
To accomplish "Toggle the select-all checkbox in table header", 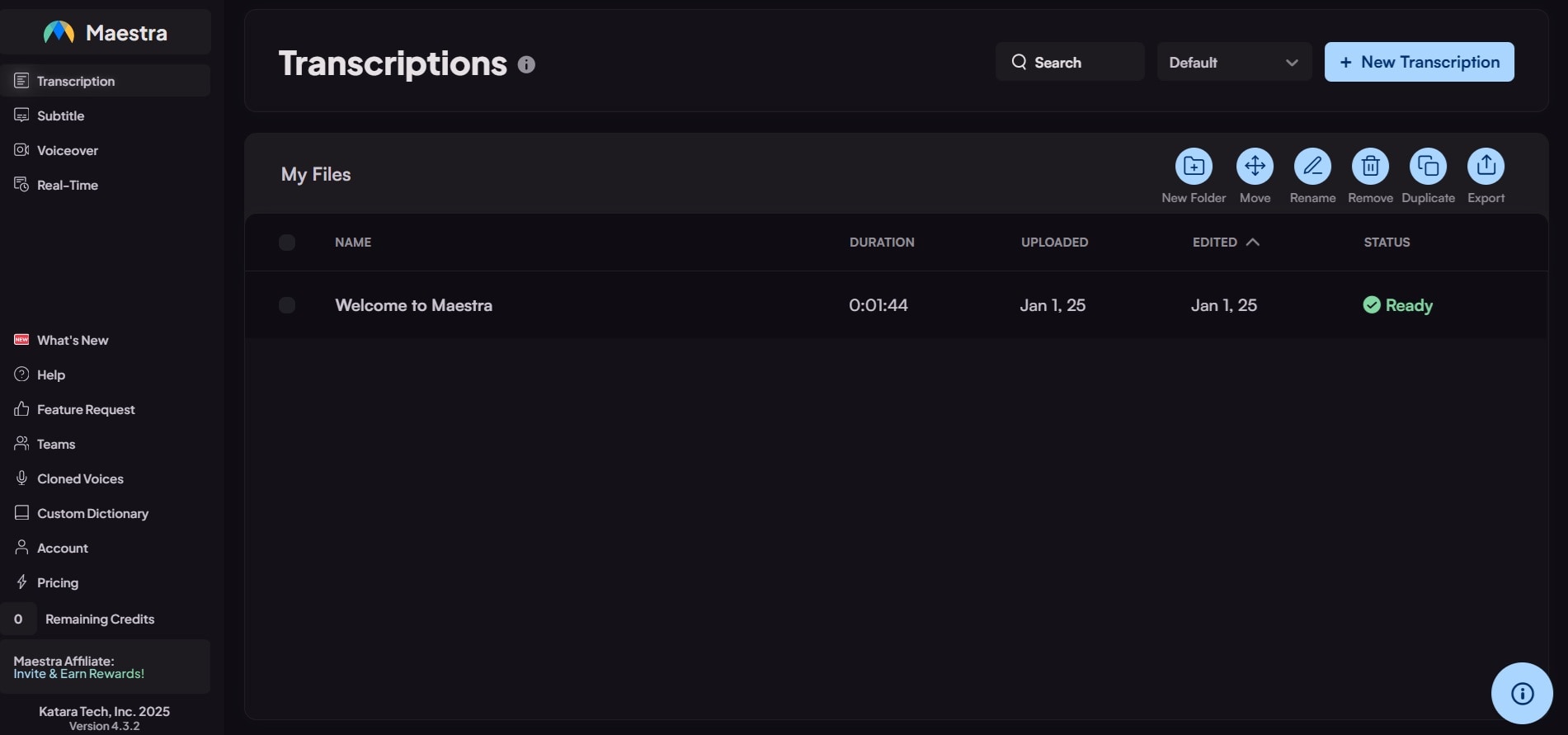I will 287,243.
